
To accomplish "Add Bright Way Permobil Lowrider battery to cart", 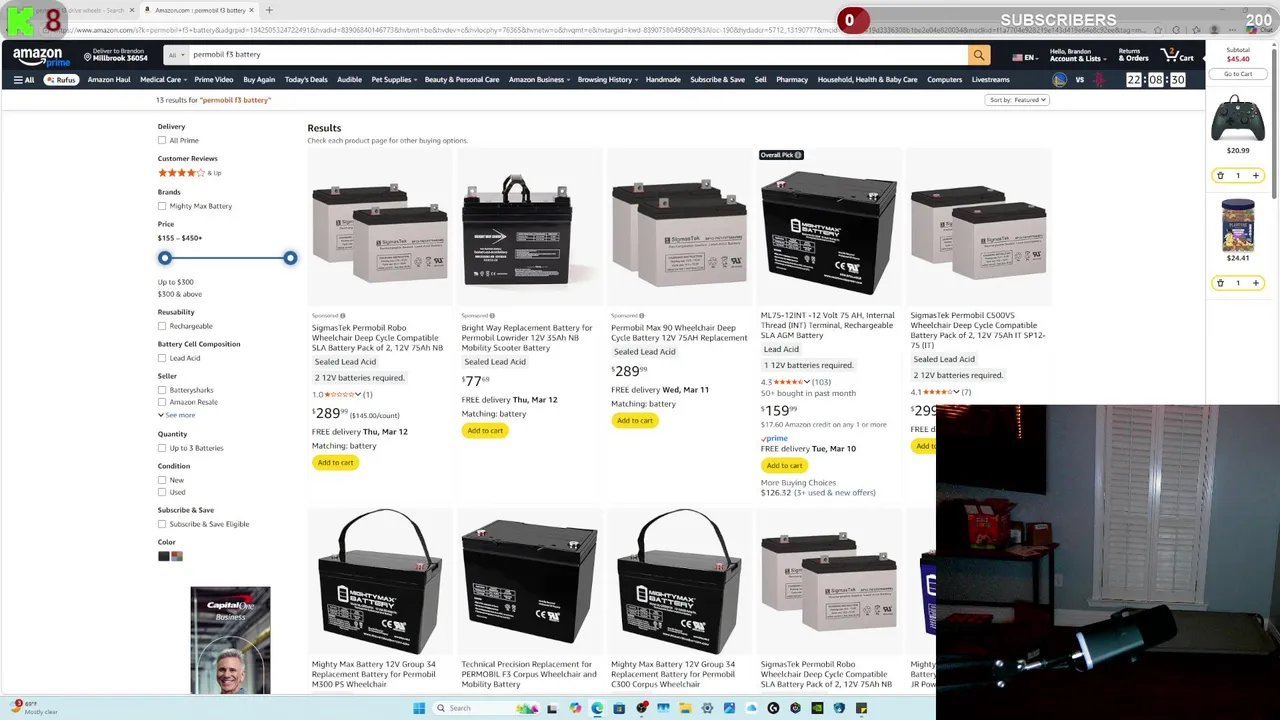I will (x=485, y=430).
